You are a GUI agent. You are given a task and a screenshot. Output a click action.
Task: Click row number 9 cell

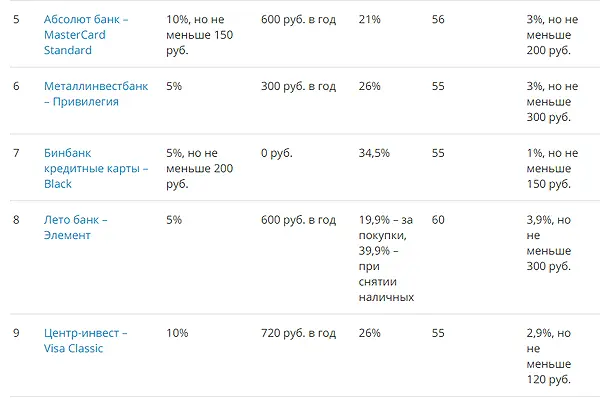16,333
